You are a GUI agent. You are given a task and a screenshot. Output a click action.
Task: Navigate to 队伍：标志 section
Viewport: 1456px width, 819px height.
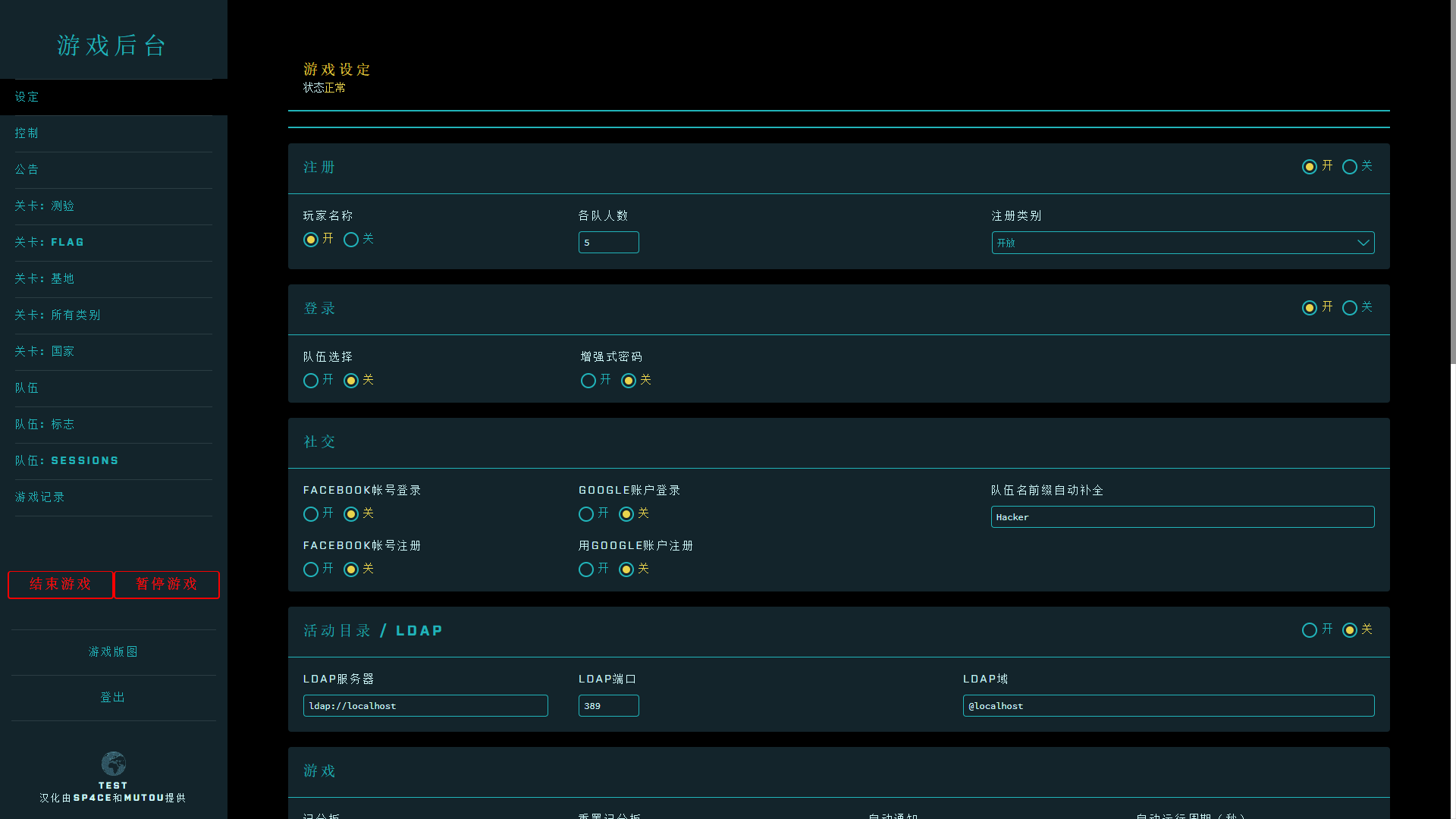pos(45,424)
